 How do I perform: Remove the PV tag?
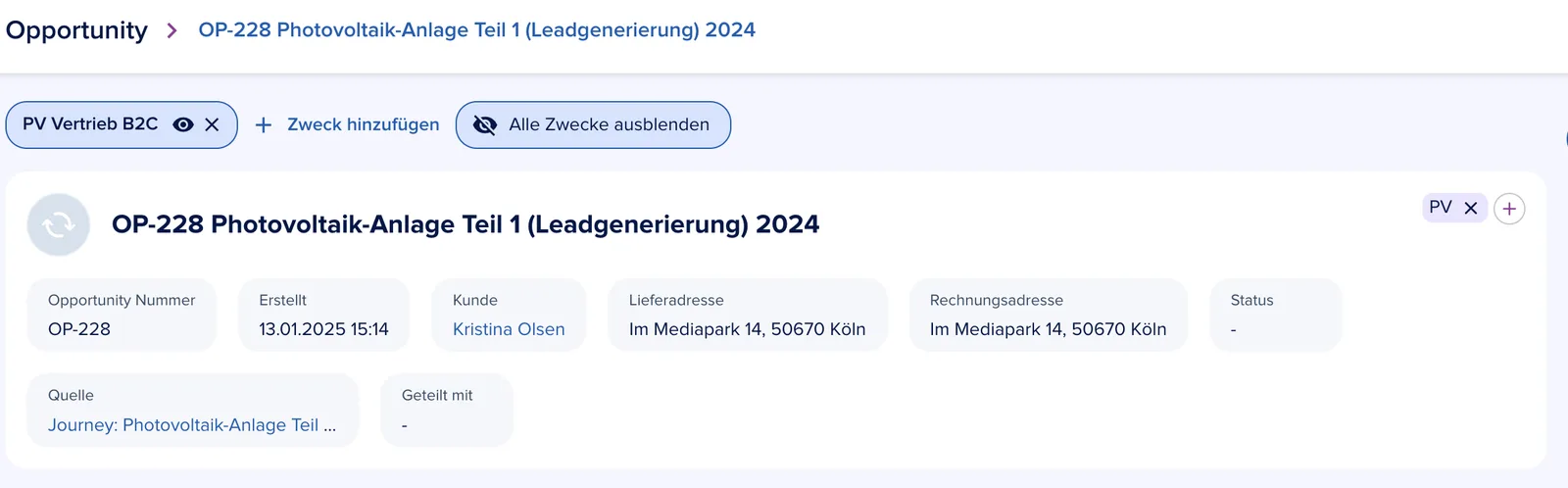1470,208
